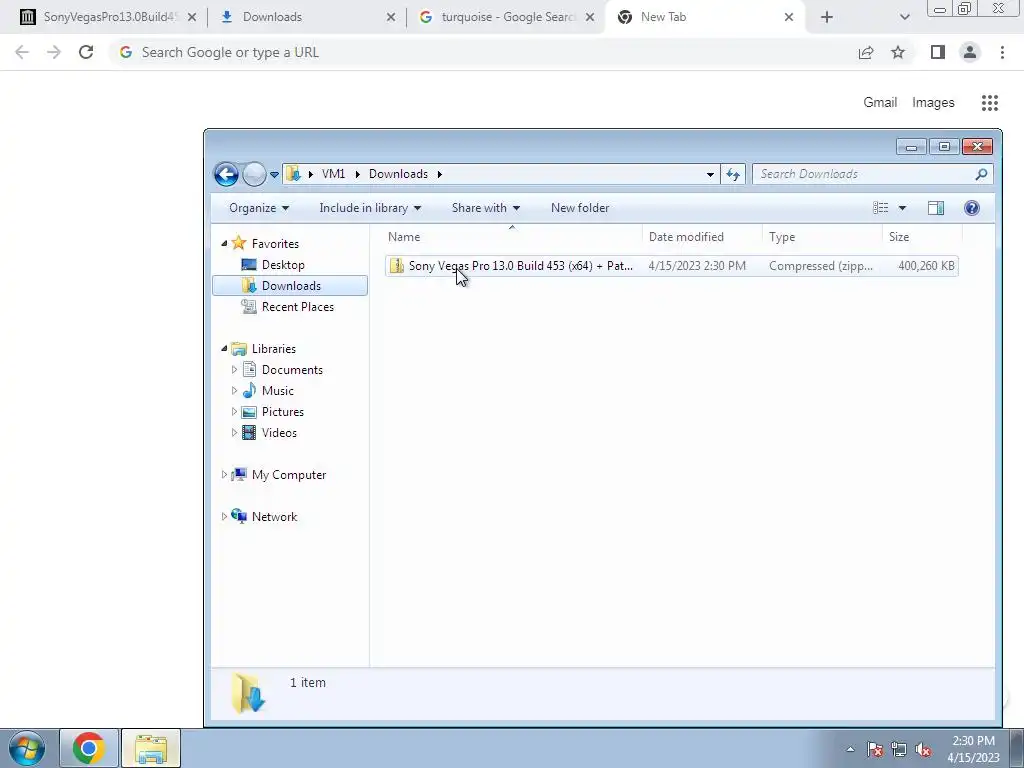This screenshot has width=1024, height=768.
Task: Share this page icon in Chrome
Action: coord(866,52)
